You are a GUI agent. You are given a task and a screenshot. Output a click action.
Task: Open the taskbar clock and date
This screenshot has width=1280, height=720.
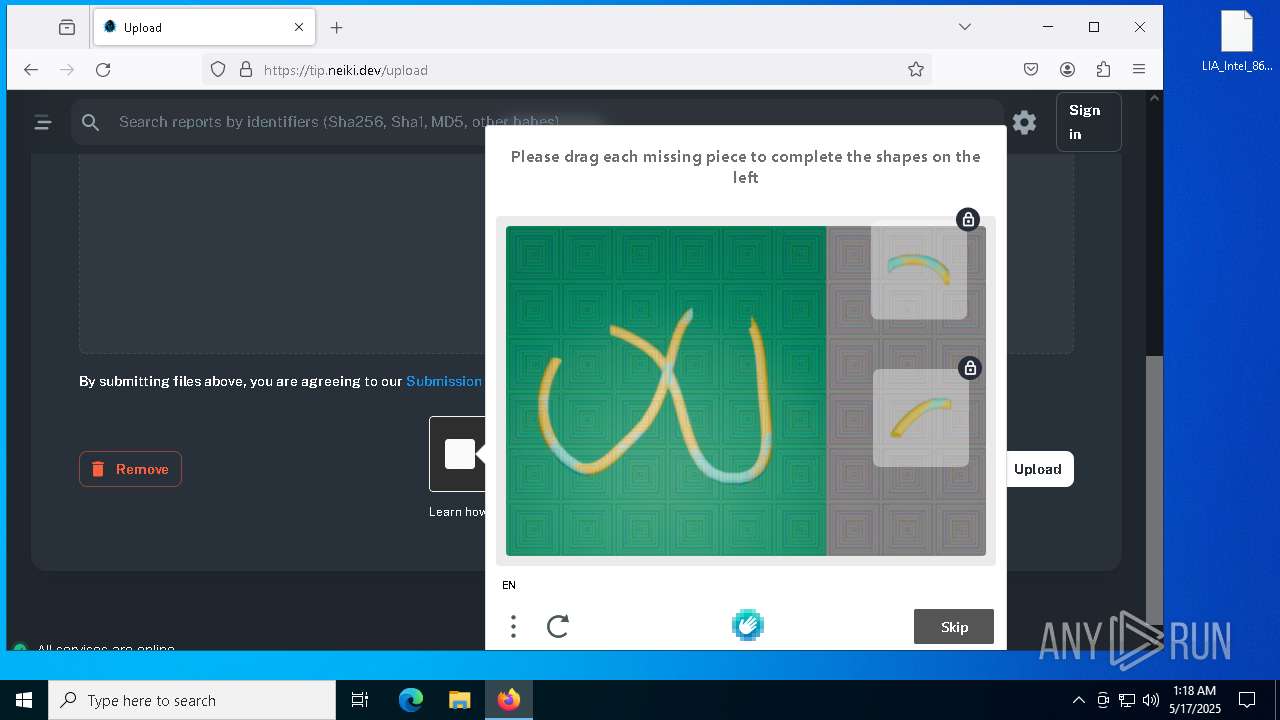(x=1194, y=700)
